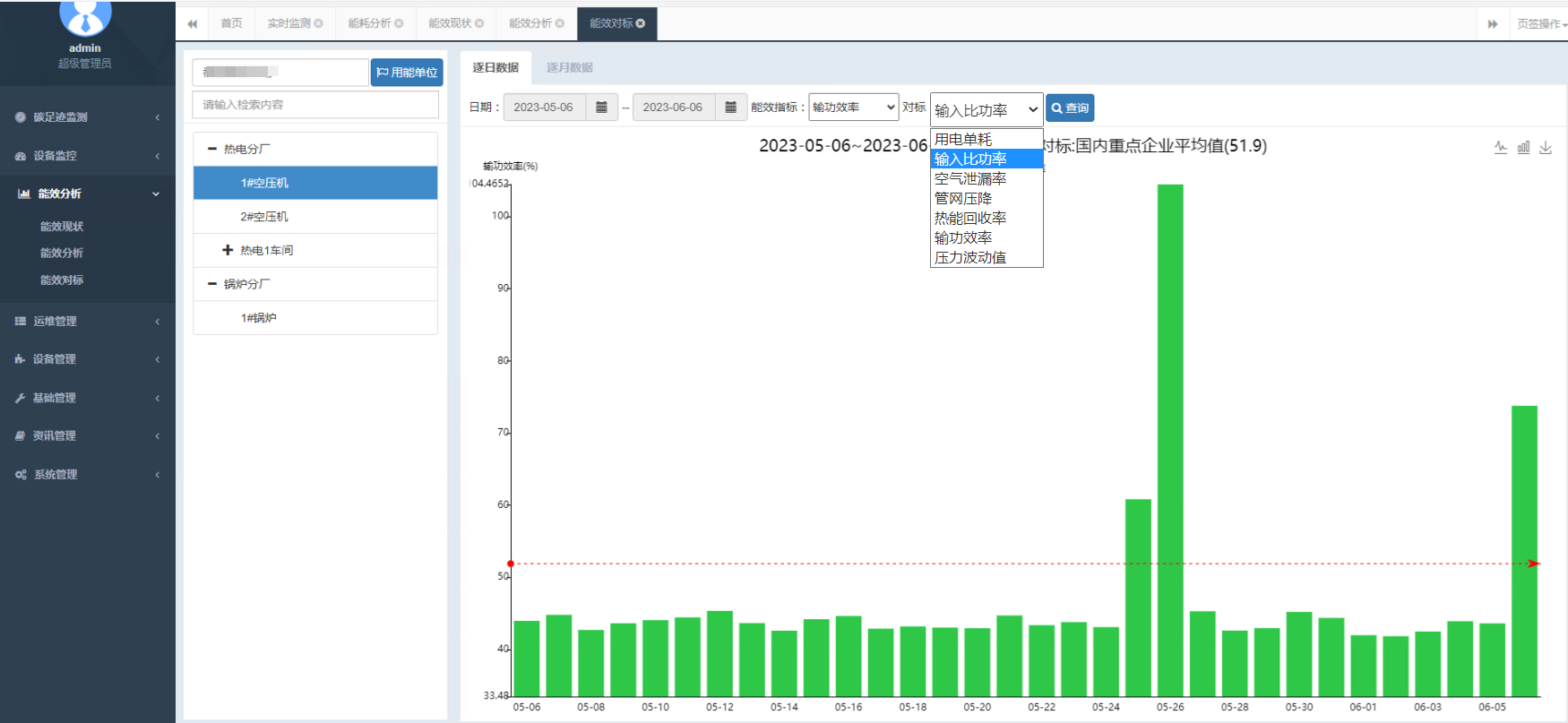Open end date calendar picker icon
Screen dimensions: 1568x723
730,108
